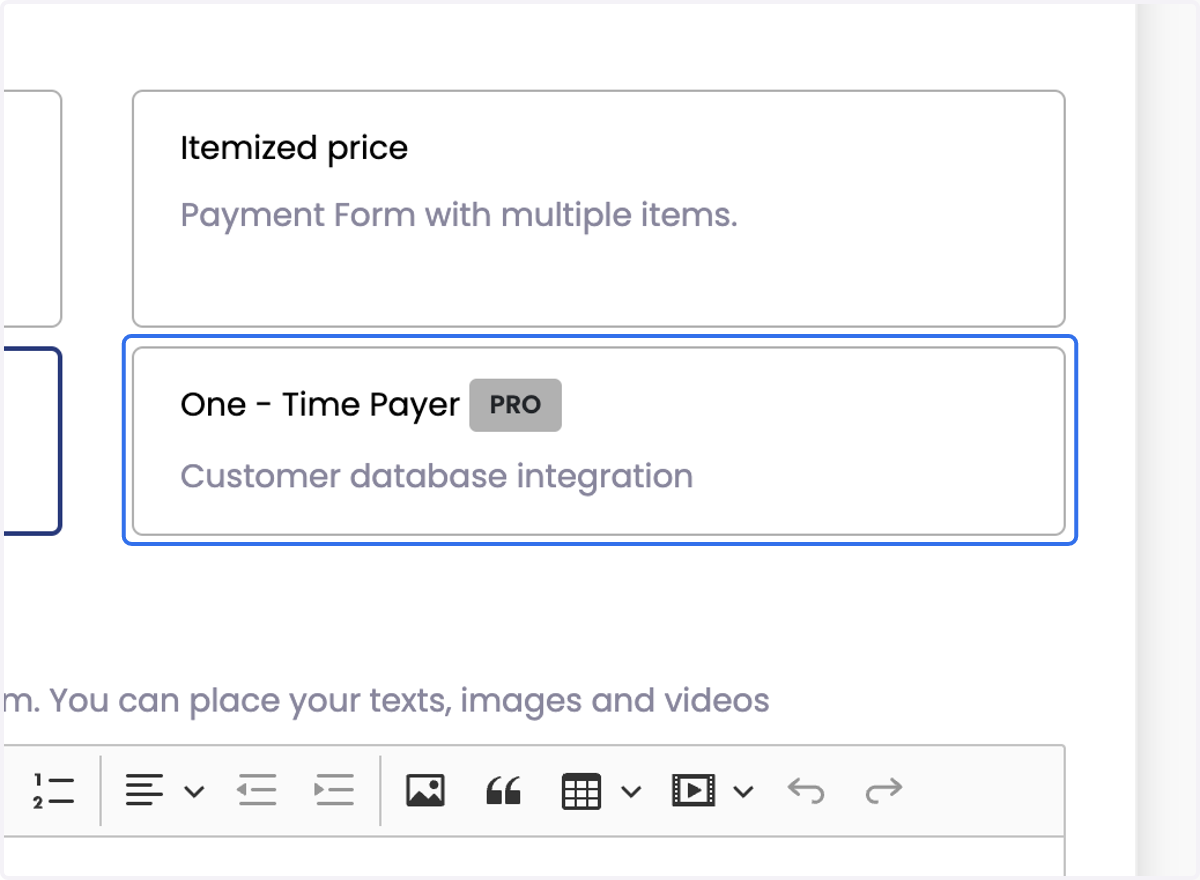Expand the media options dropdown
The image size is (1200, 880).
[743, 791]
